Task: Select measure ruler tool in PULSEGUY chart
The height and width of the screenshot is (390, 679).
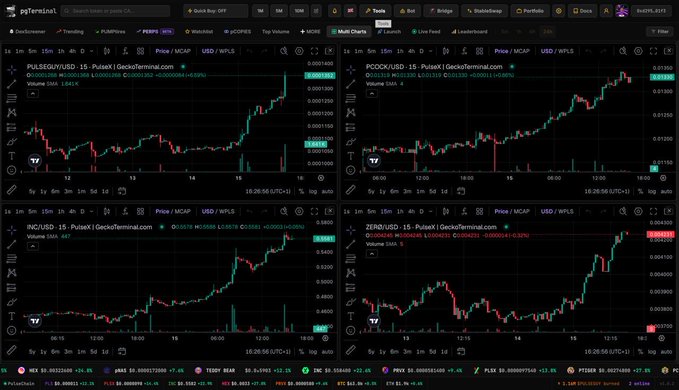Action: (x=12, y=190)
